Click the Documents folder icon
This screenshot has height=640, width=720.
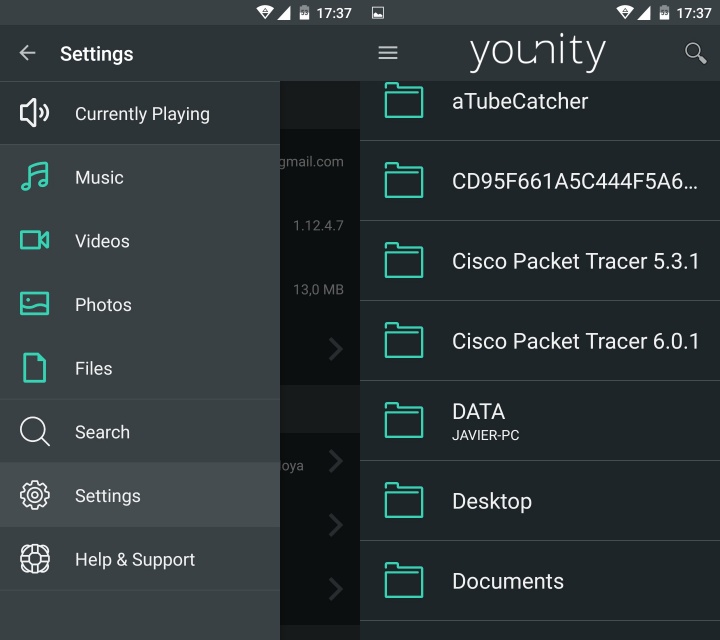404,580
